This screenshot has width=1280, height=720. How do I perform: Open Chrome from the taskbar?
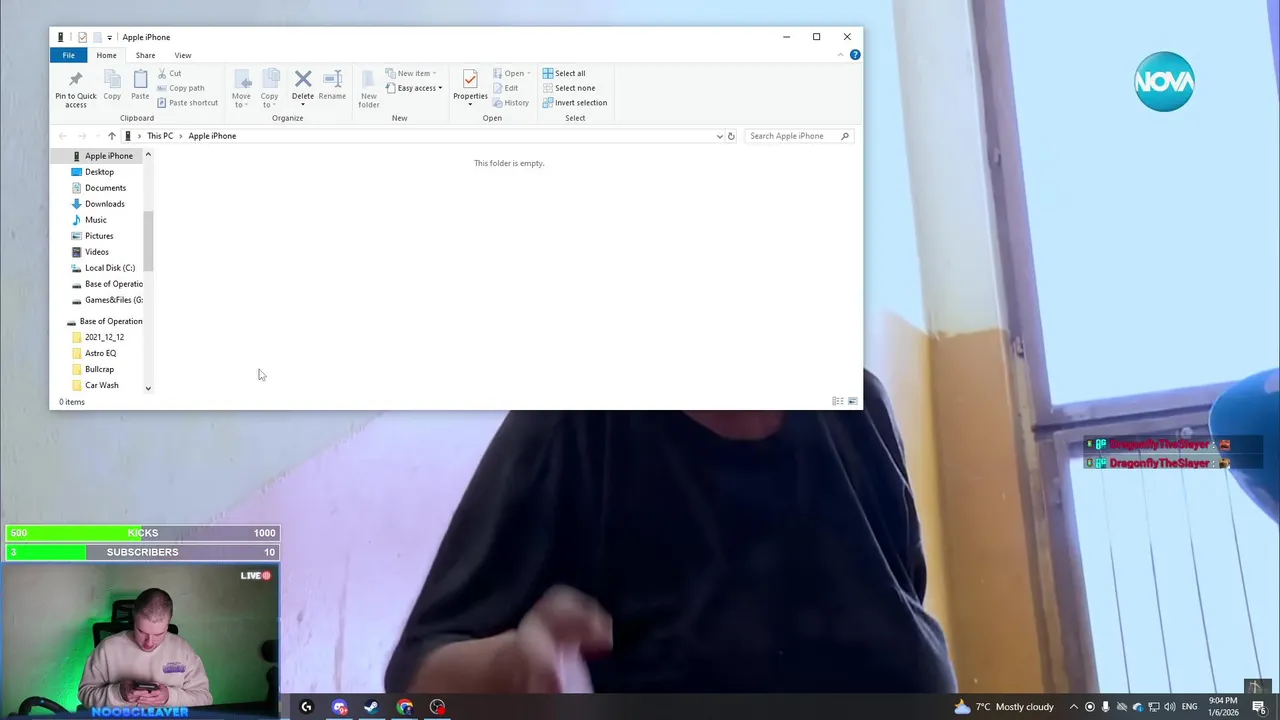point(404,707)
